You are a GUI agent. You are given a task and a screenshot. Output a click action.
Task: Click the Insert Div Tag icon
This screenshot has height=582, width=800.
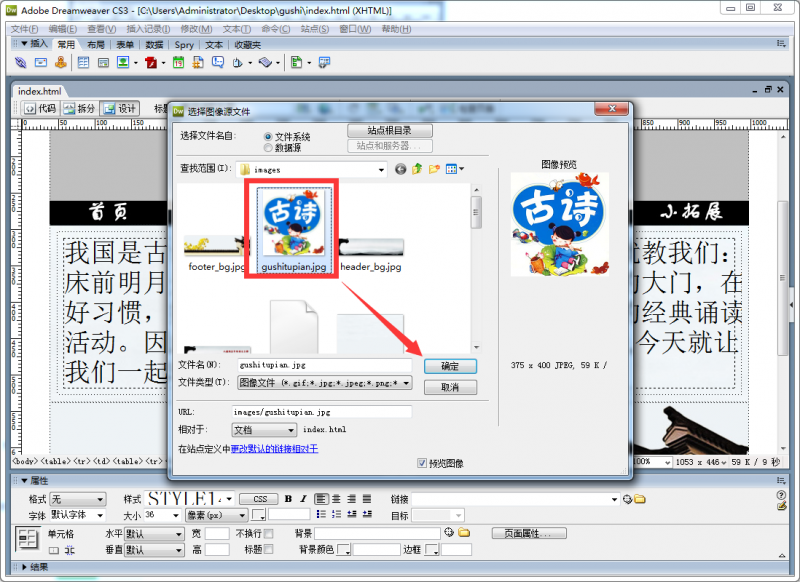click(x=104, y=63)
